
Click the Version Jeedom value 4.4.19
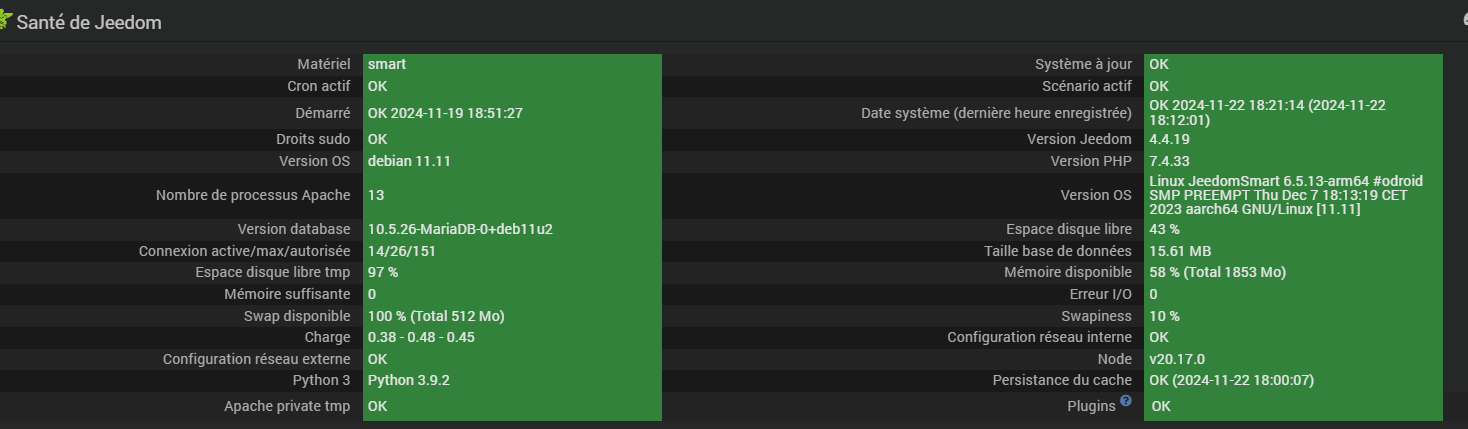pos(1169,139)
